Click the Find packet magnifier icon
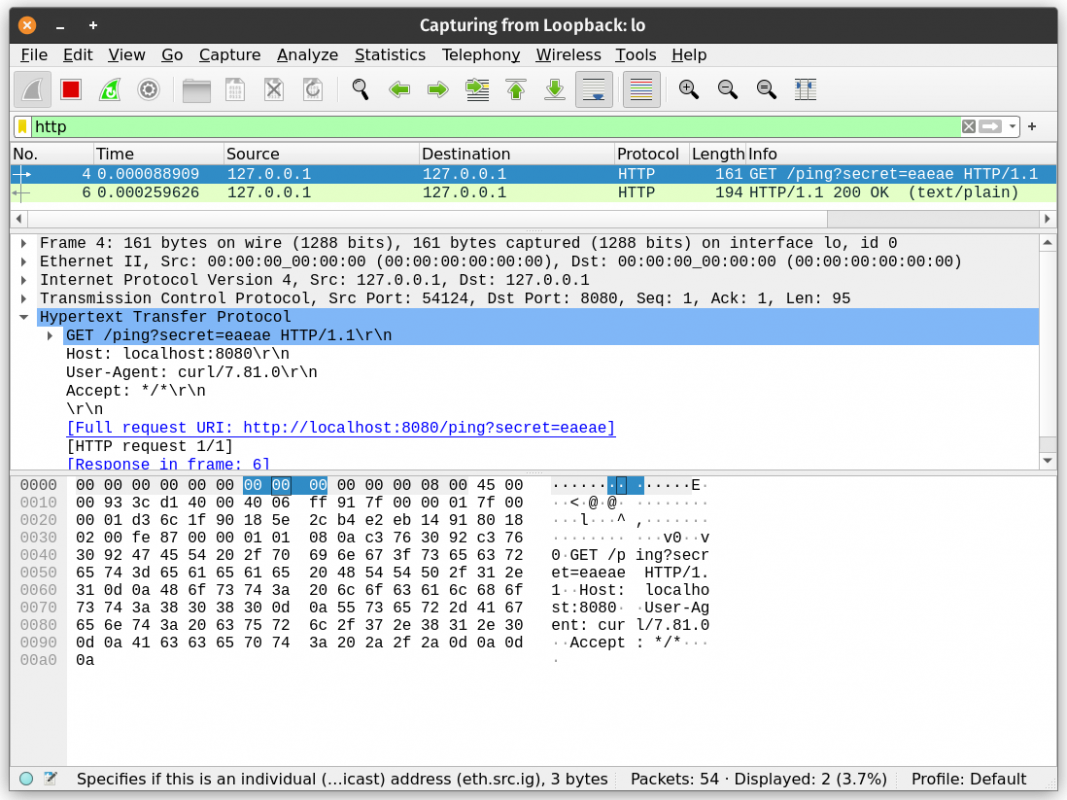1067x800 pixels. coord(360,90)
